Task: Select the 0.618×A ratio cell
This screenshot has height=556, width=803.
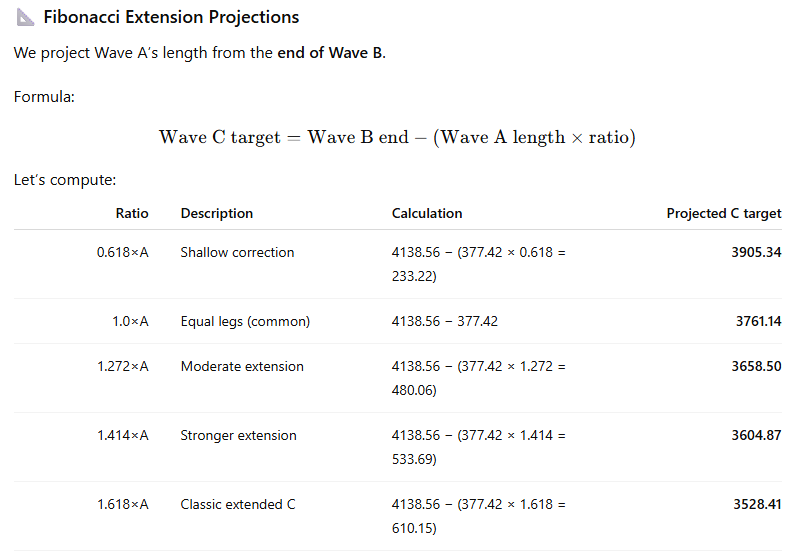Action: (123, 252)
